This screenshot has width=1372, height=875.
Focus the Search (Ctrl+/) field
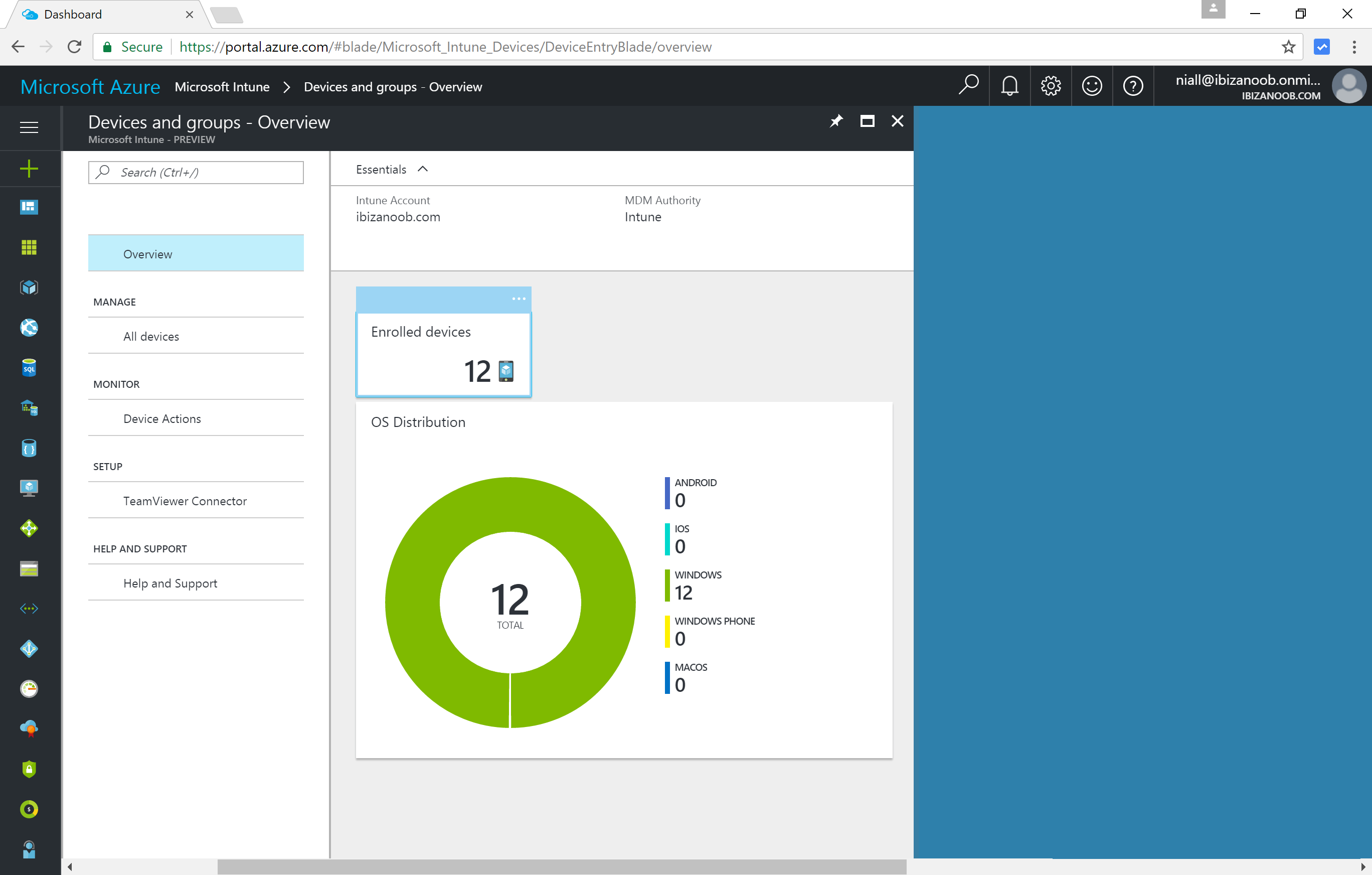(196, 172)
